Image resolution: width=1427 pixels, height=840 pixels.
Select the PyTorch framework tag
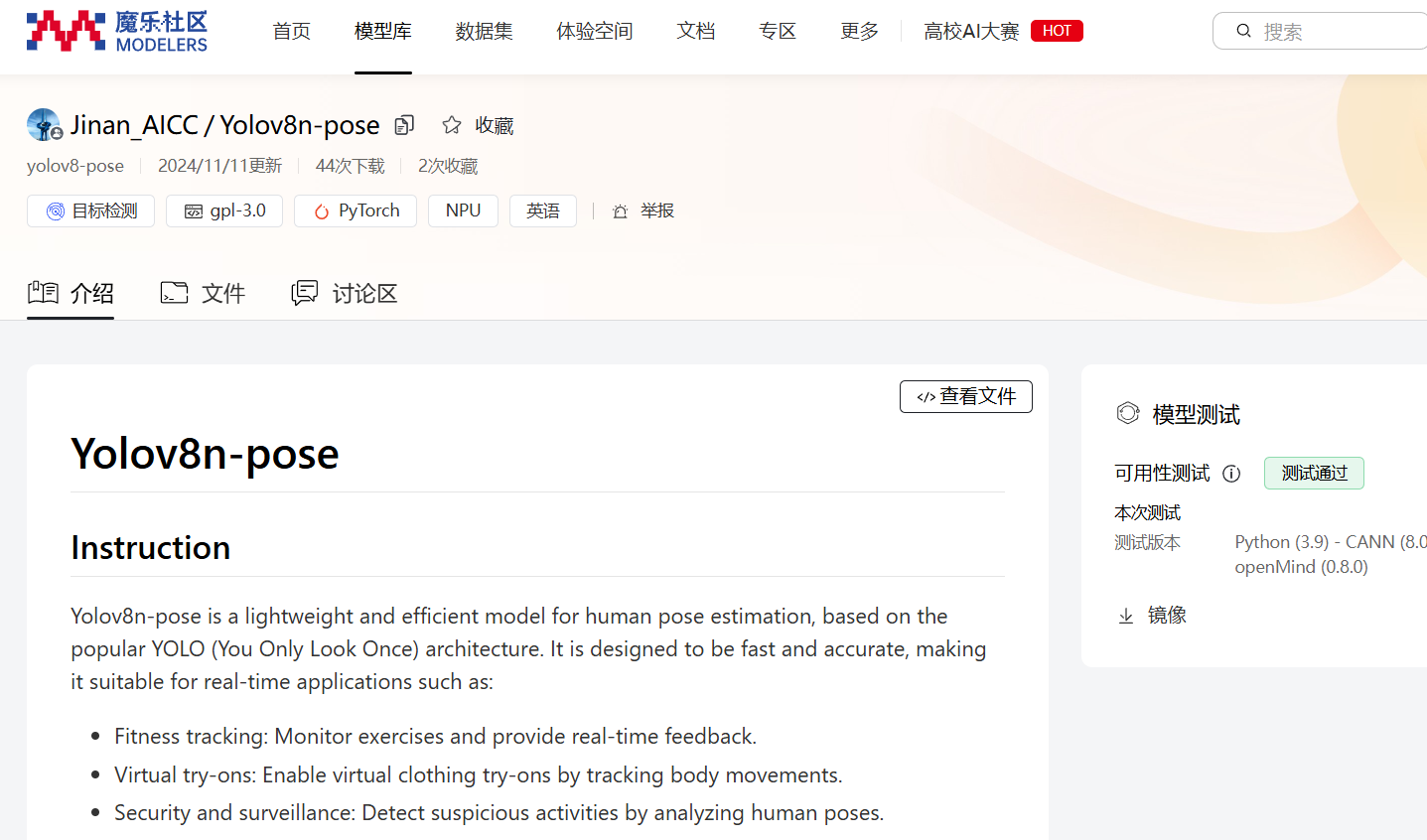pyautogui.click(x=355, y=210)
